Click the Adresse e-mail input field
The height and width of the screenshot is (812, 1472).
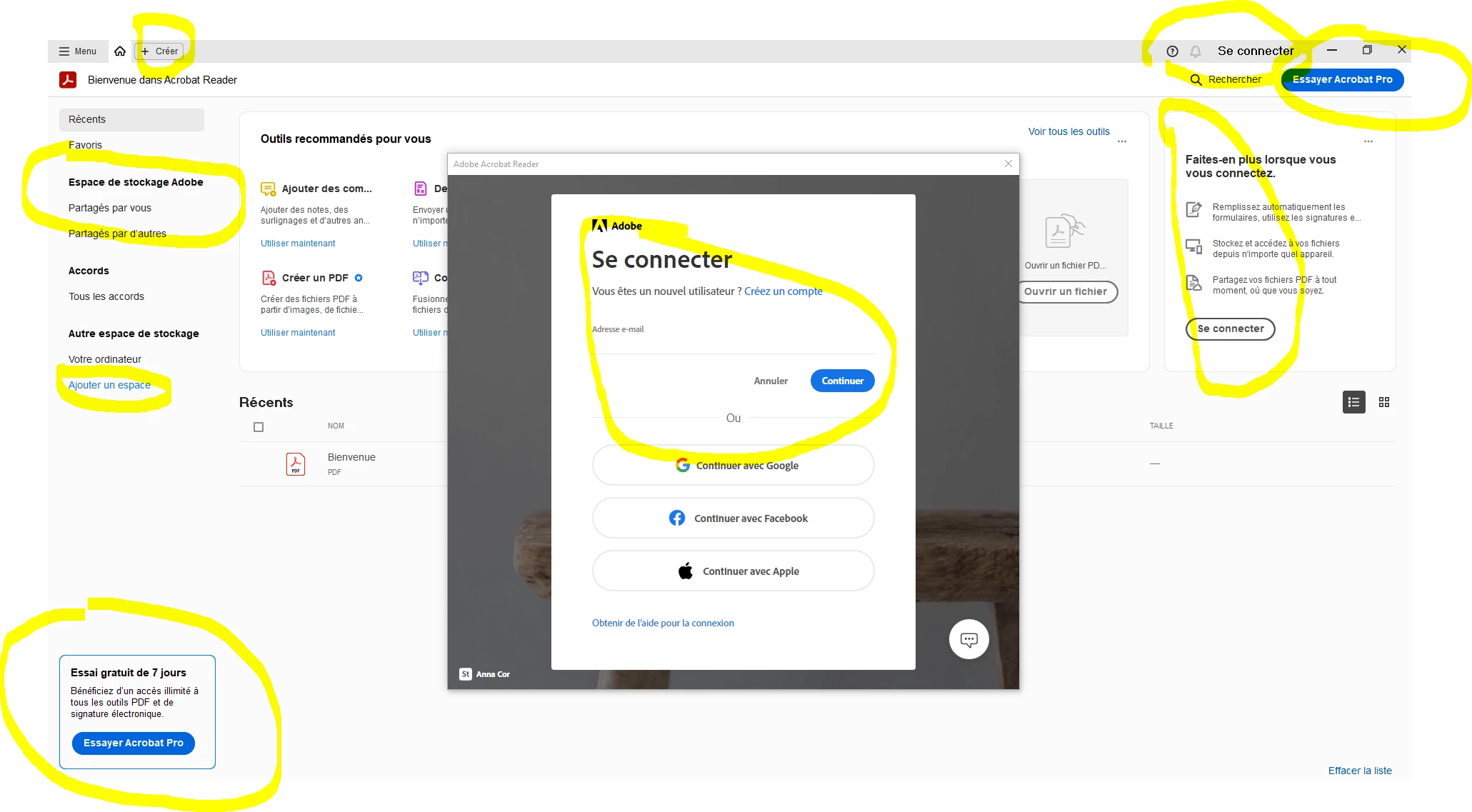pos(733,343)
